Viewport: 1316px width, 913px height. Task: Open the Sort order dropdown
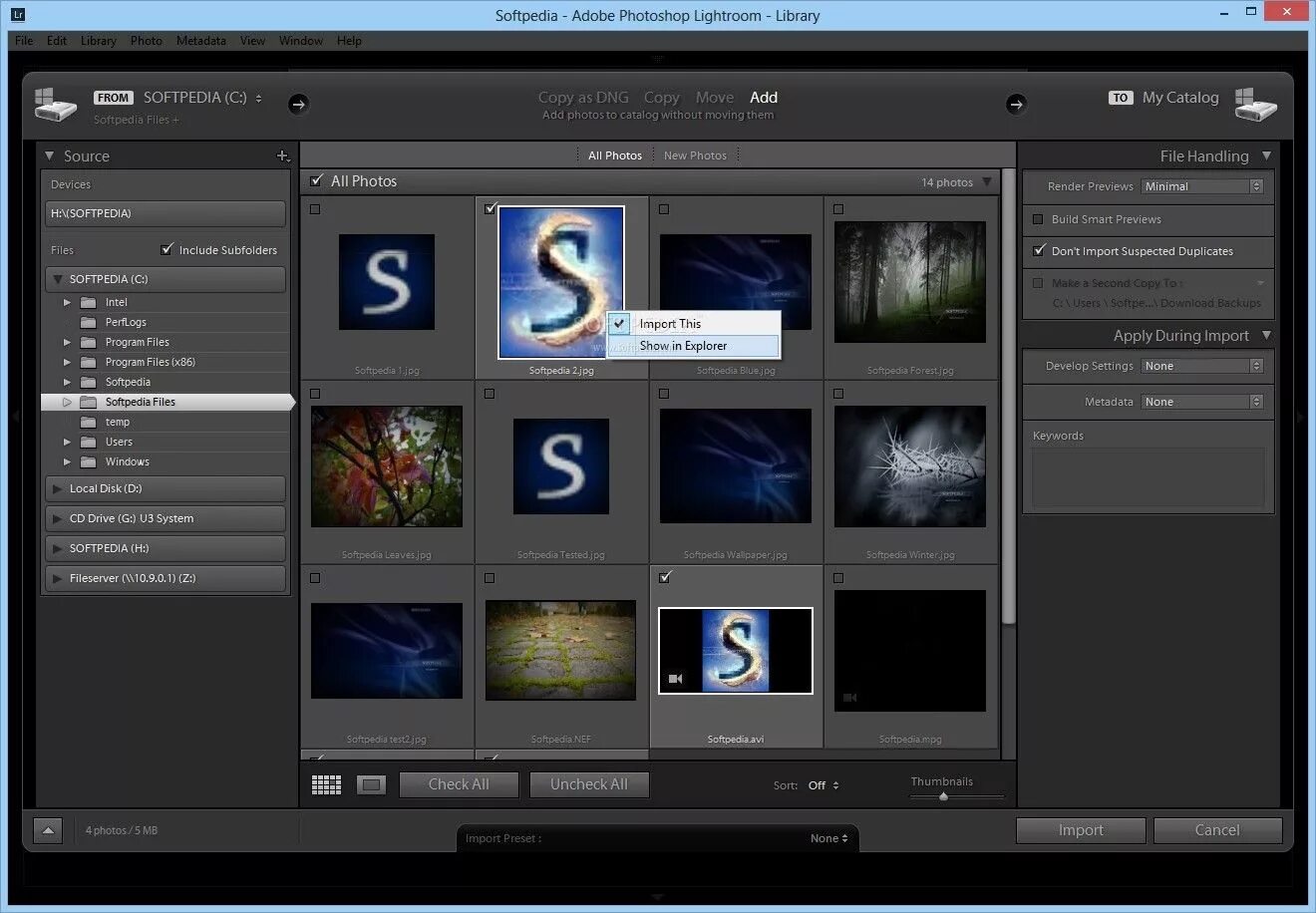coord(823,785)
